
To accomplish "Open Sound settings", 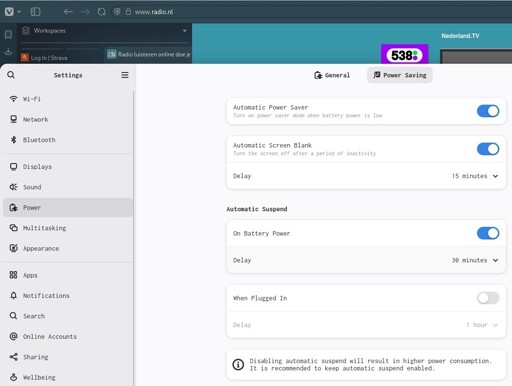I will click(x=68, y=187).
